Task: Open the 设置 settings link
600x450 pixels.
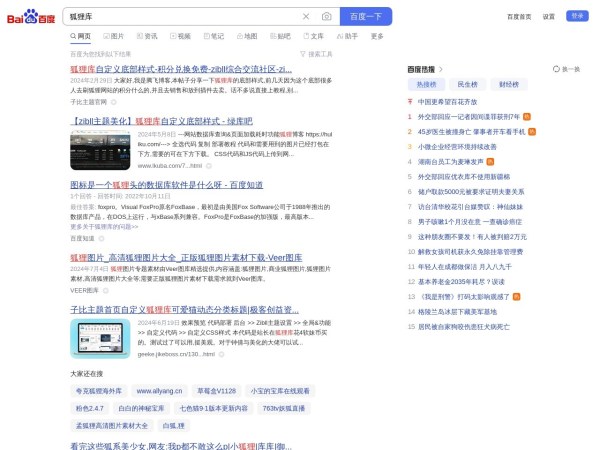Action: click(x=549, y=17)
